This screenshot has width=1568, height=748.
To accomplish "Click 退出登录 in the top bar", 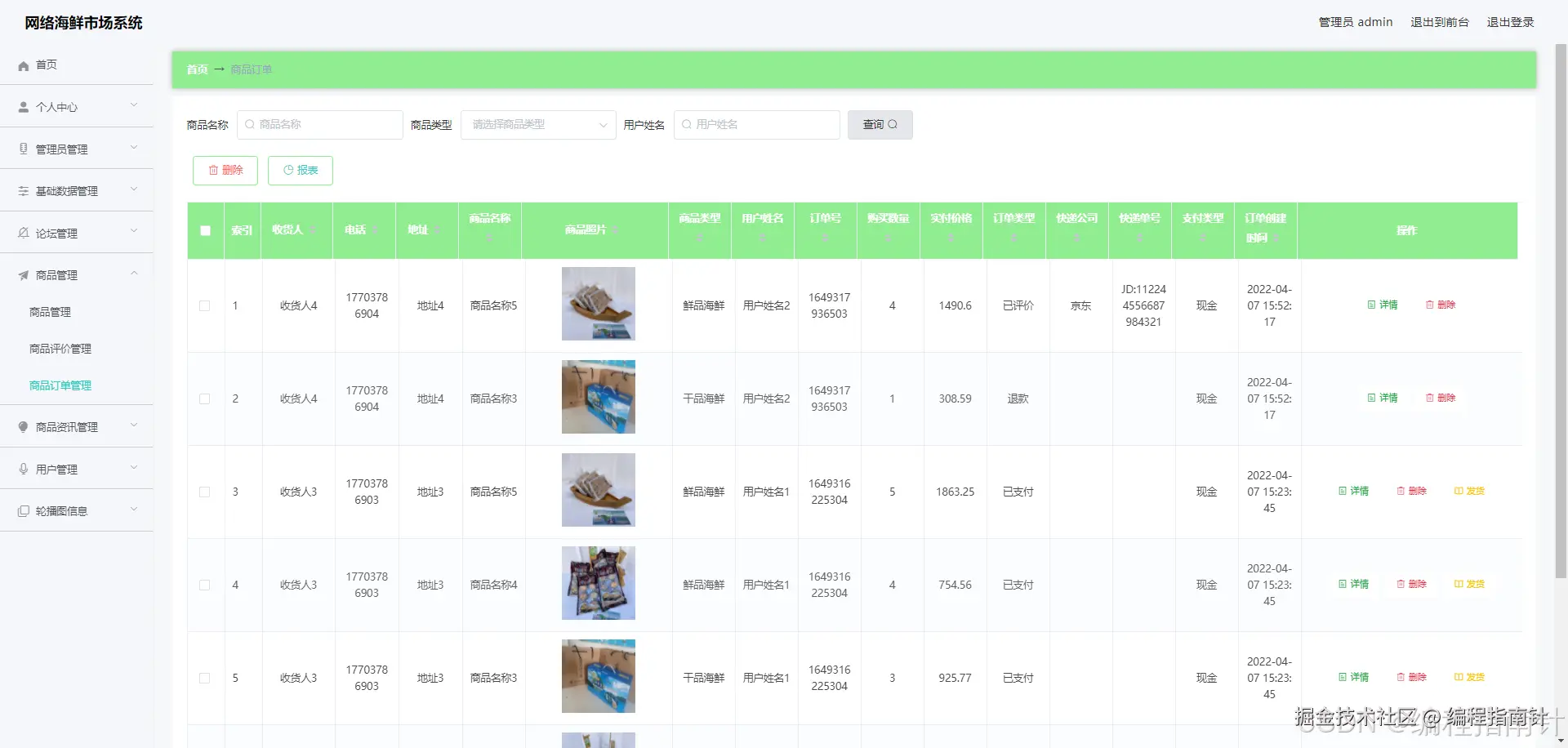I will 1510,22.
